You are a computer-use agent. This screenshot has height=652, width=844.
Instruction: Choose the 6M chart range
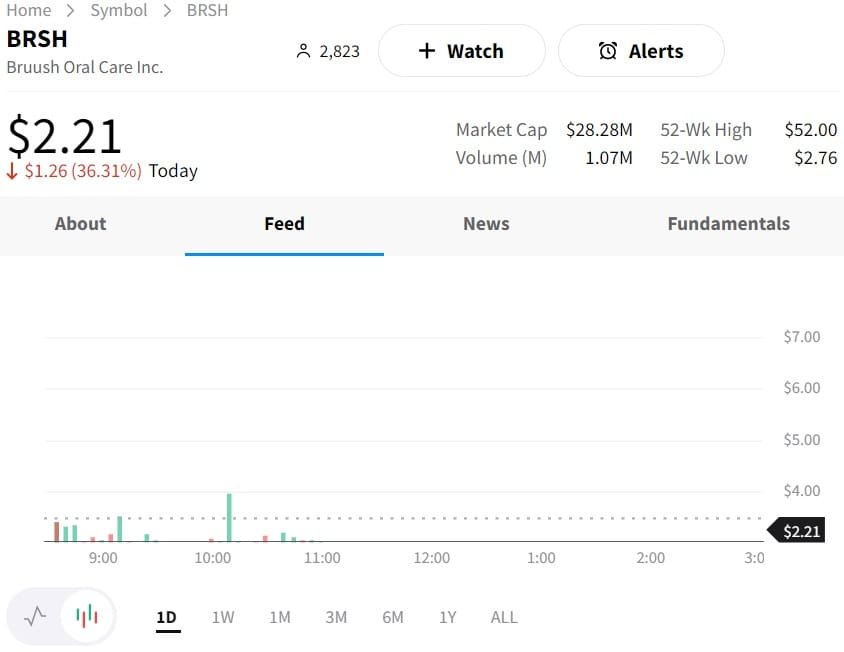[393, 617]
